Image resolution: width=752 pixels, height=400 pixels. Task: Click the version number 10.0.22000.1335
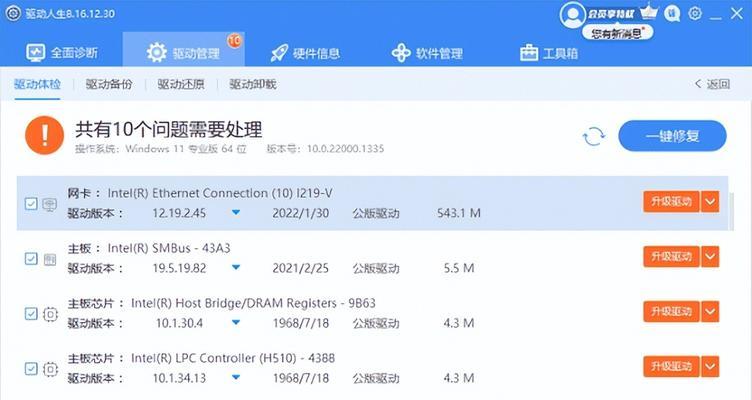(345, 149)
